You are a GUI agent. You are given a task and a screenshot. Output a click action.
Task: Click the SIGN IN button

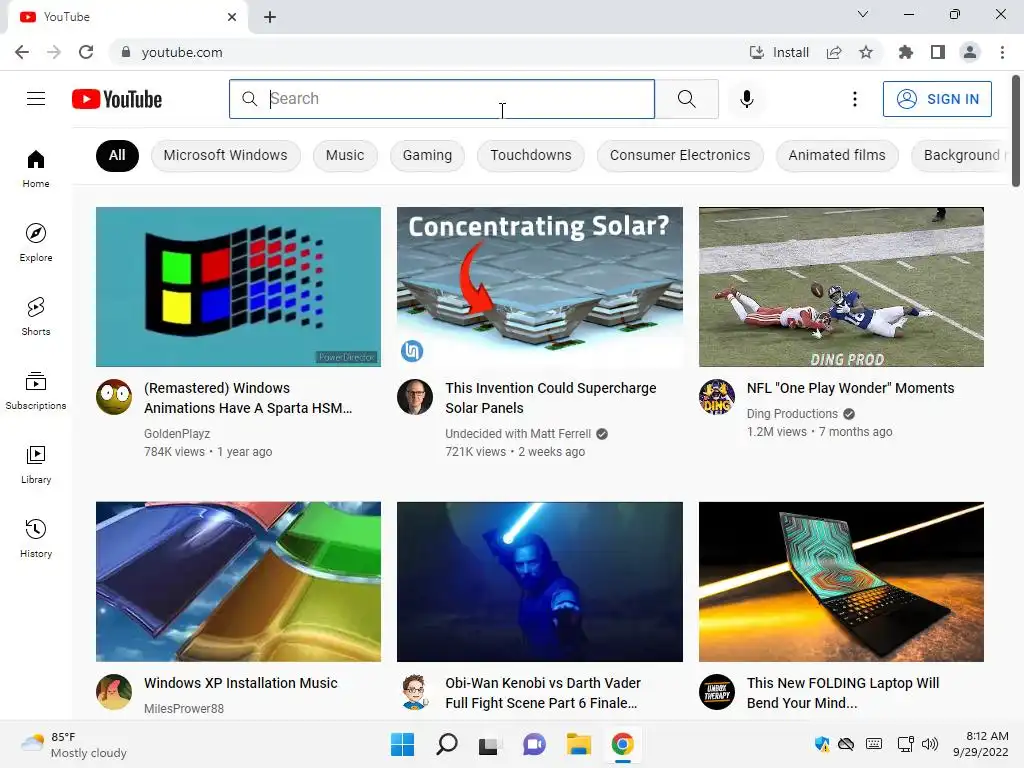click(936, 99)
